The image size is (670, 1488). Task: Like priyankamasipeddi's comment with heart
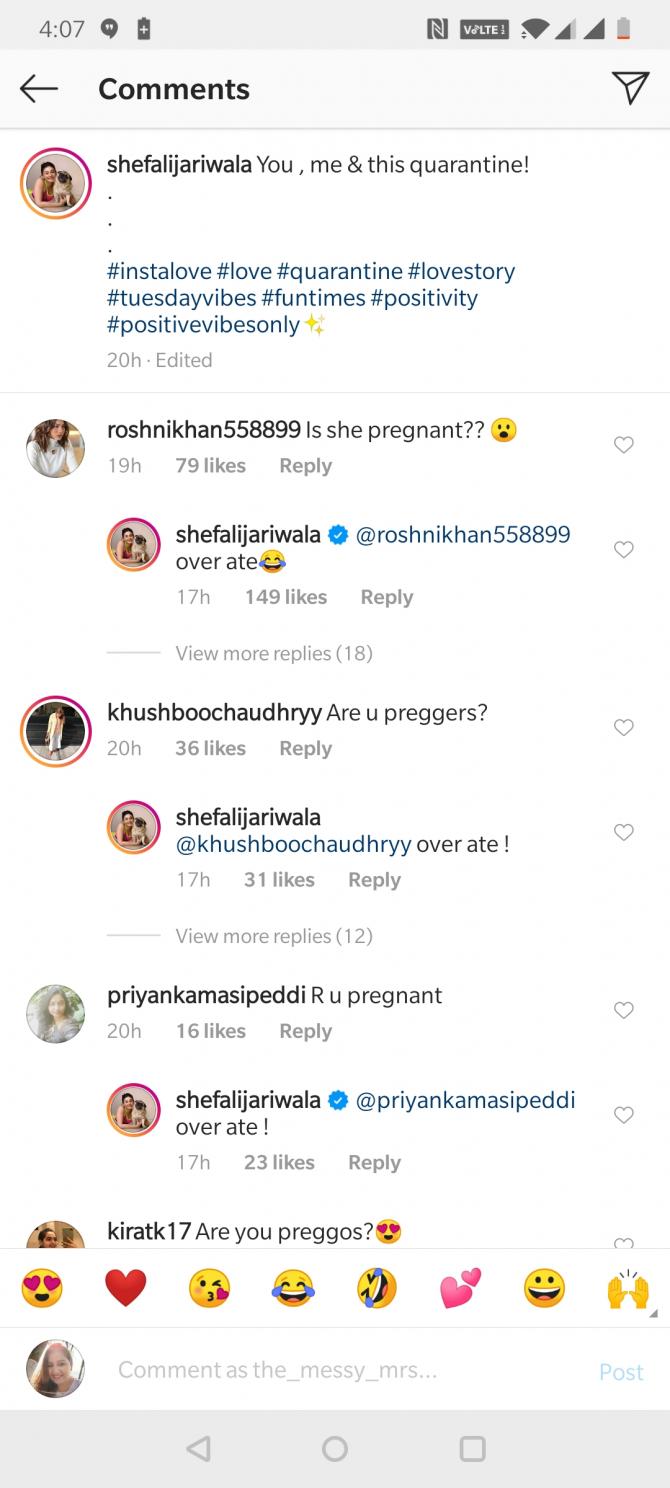(x=624, y=1011)
